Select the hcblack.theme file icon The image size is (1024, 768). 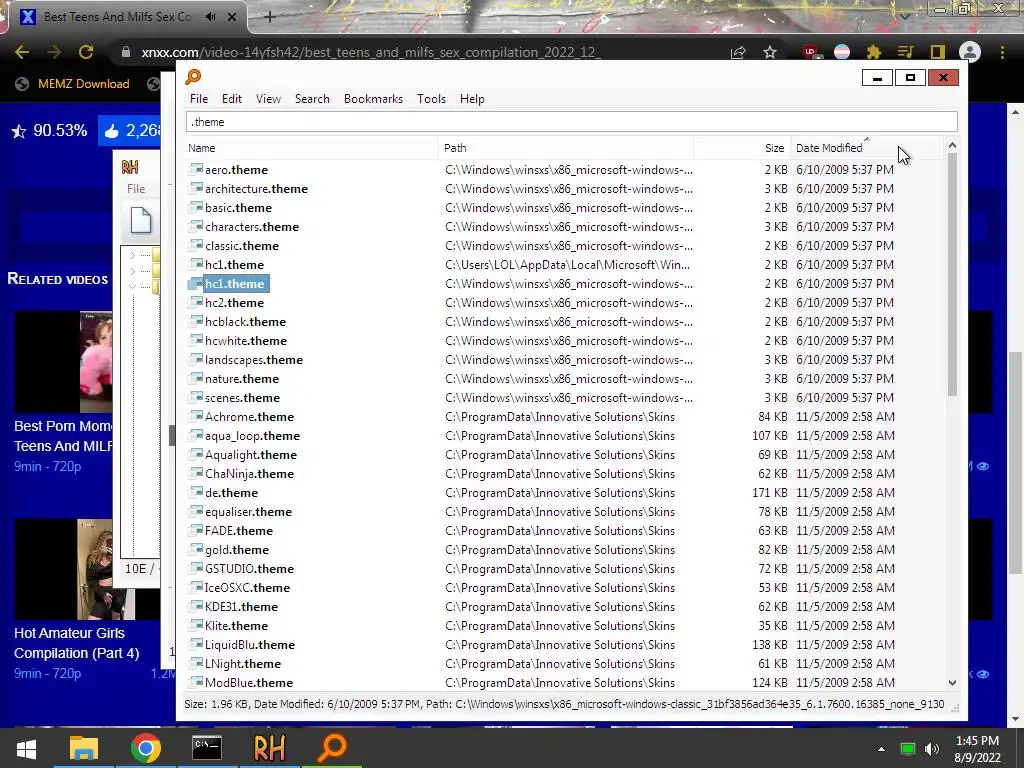195,321
